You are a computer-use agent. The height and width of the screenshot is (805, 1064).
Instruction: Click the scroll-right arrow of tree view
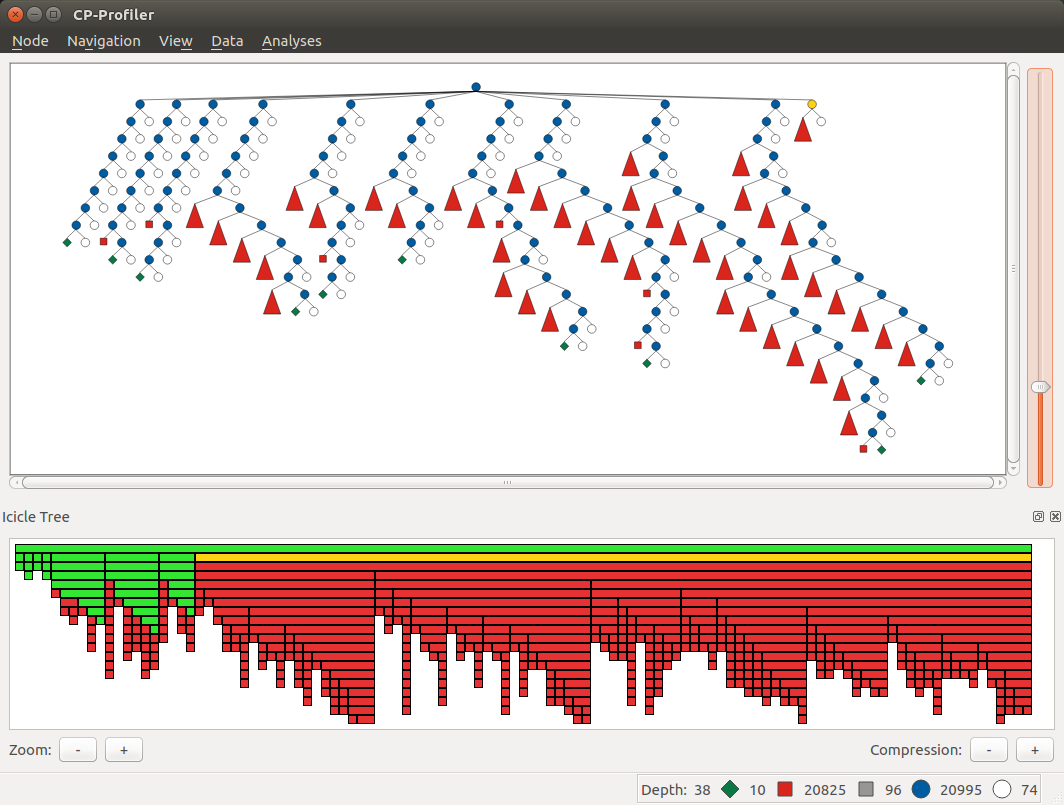coord(1000,483)
